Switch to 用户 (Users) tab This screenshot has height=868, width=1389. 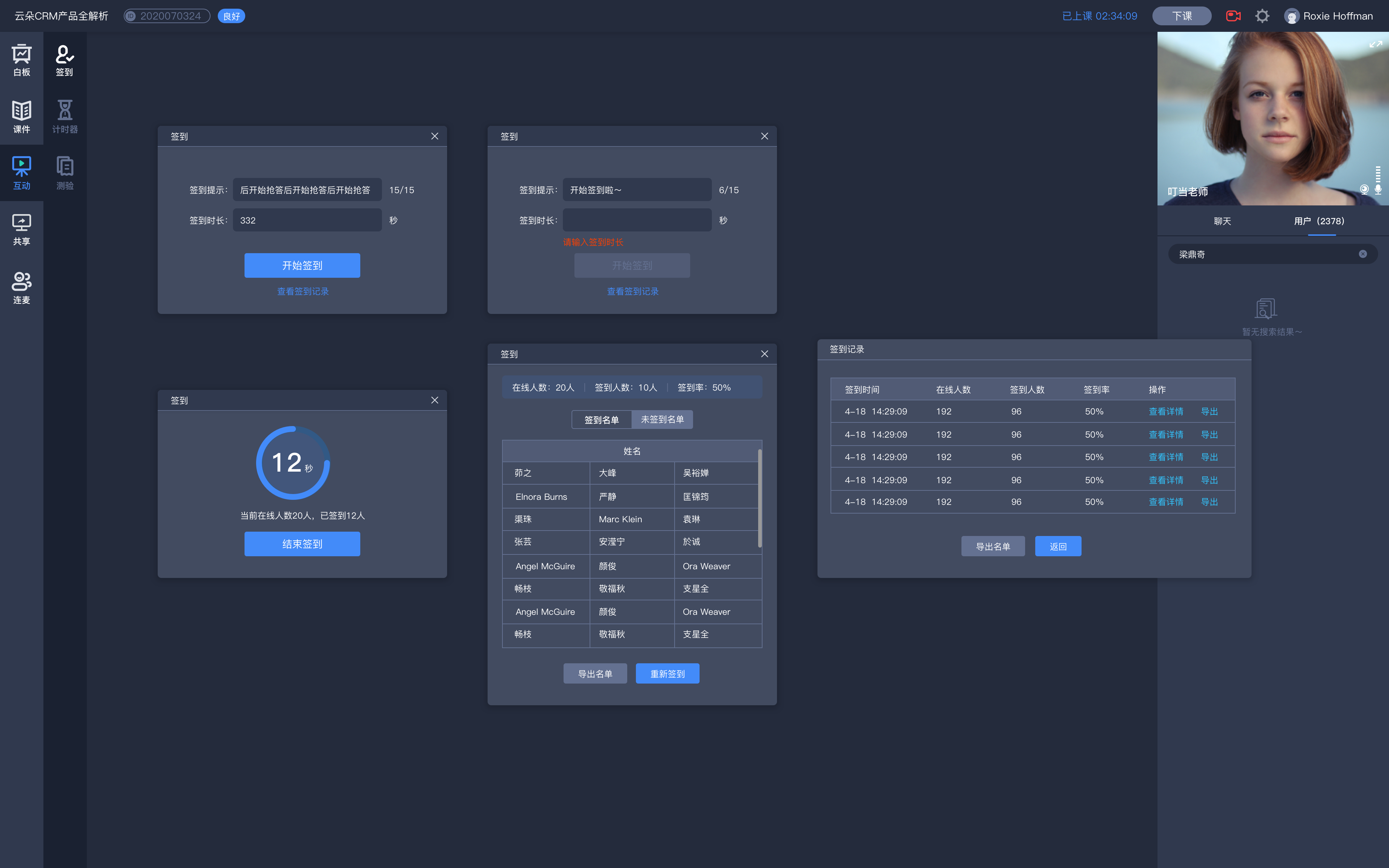pyautogui.click(x=1319, y=221)
